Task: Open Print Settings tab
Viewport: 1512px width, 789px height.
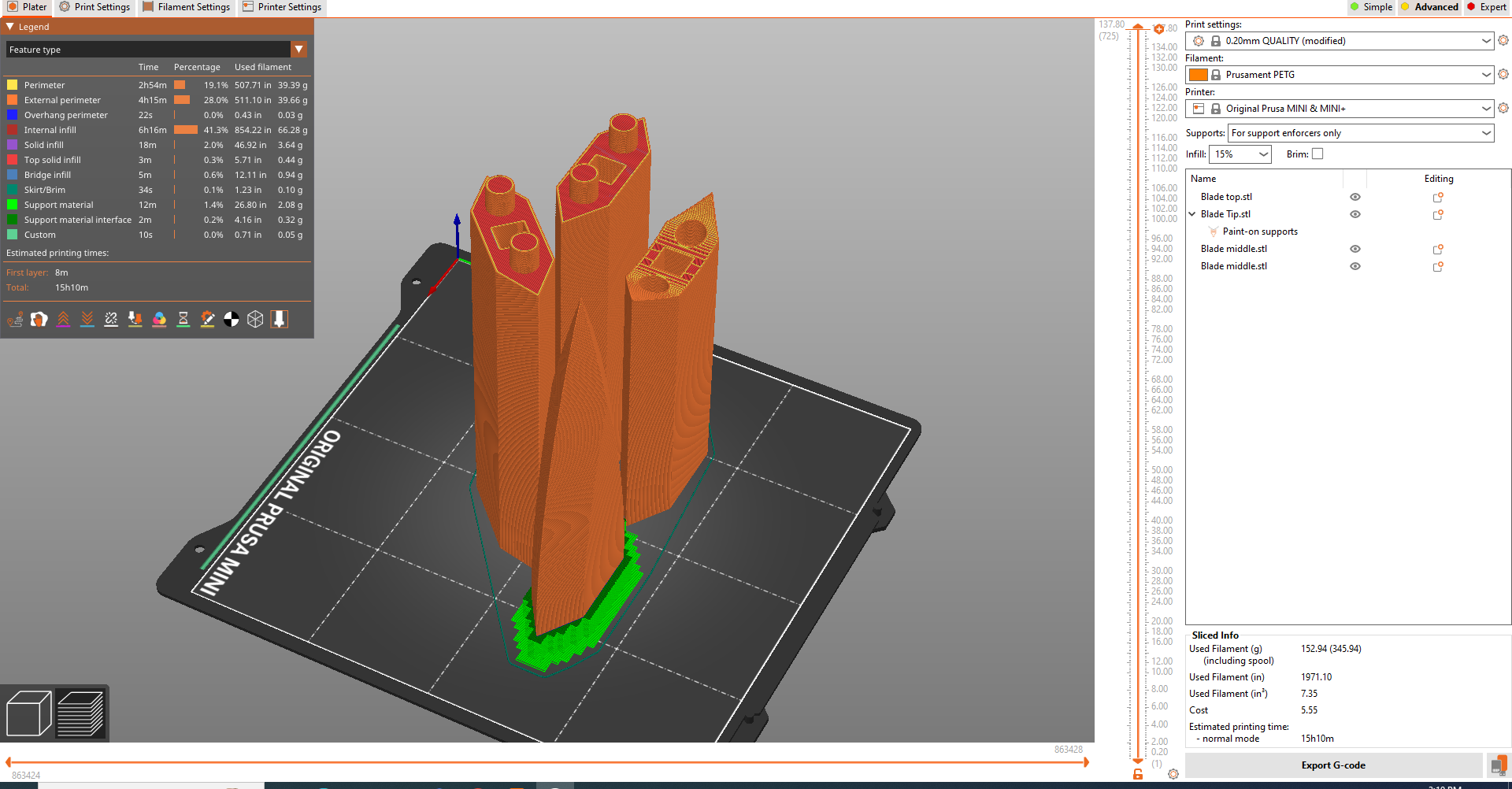Action: [94, 7]
